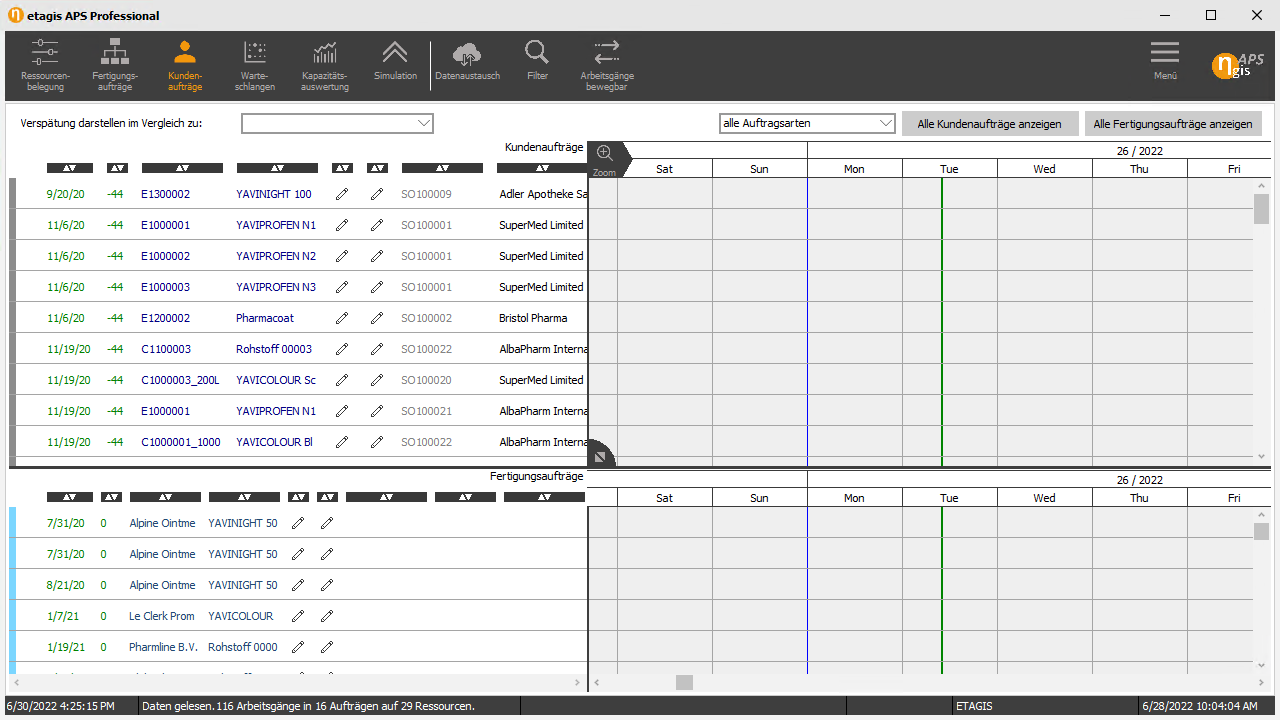
Task: Select Alpine Ointme row dated 8/21/20
Action: point(162,585)
